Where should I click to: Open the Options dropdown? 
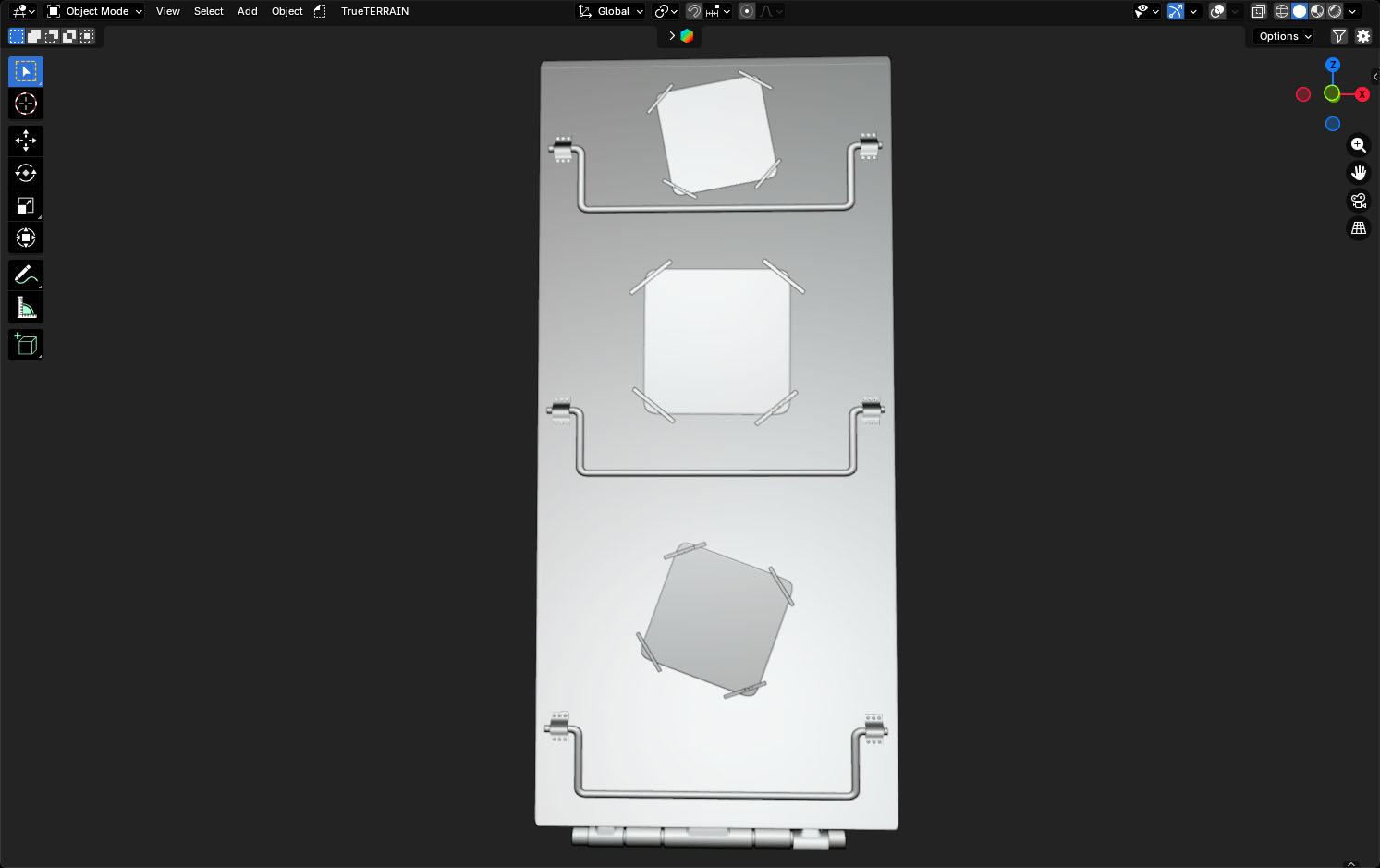(x=1285, y=36)
